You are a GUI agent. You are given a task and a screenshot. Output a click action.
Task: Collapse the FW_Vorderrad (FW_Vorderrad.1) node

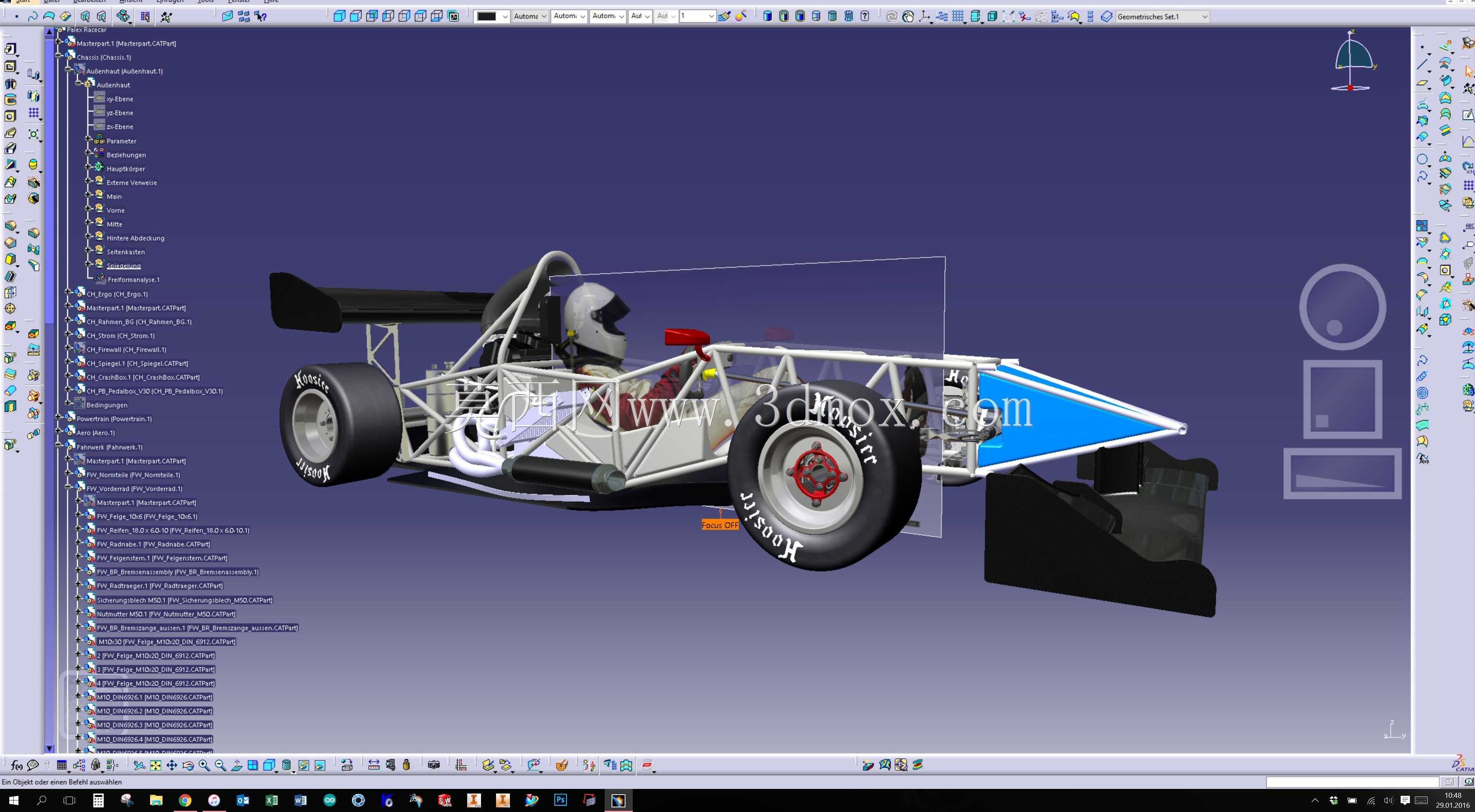68,487
